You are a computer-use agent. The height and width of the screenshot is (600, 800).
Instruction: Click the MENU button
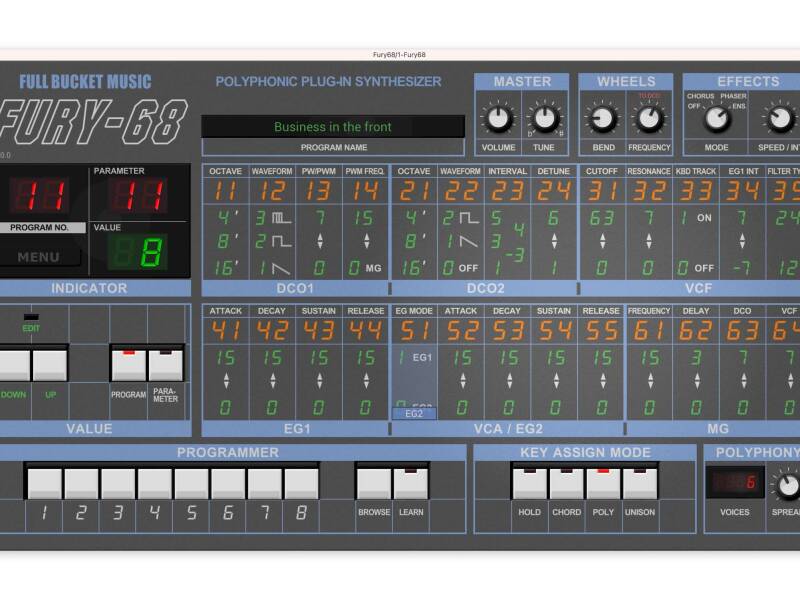click(x=39, y=257)
